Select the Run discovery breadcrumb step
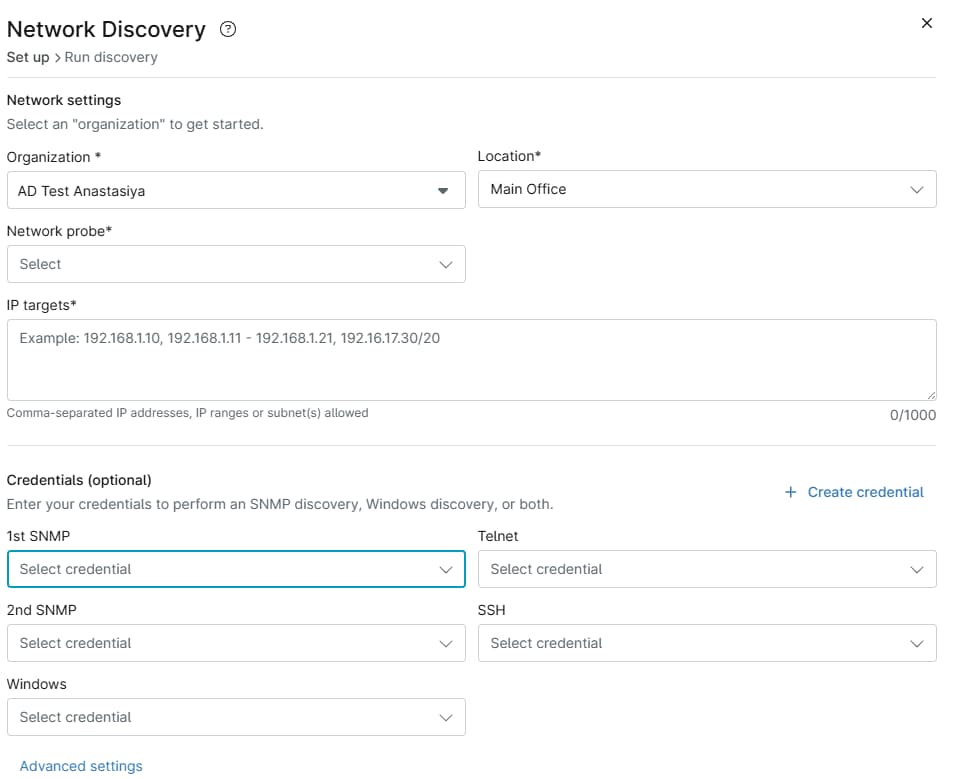 click(110, 57)
